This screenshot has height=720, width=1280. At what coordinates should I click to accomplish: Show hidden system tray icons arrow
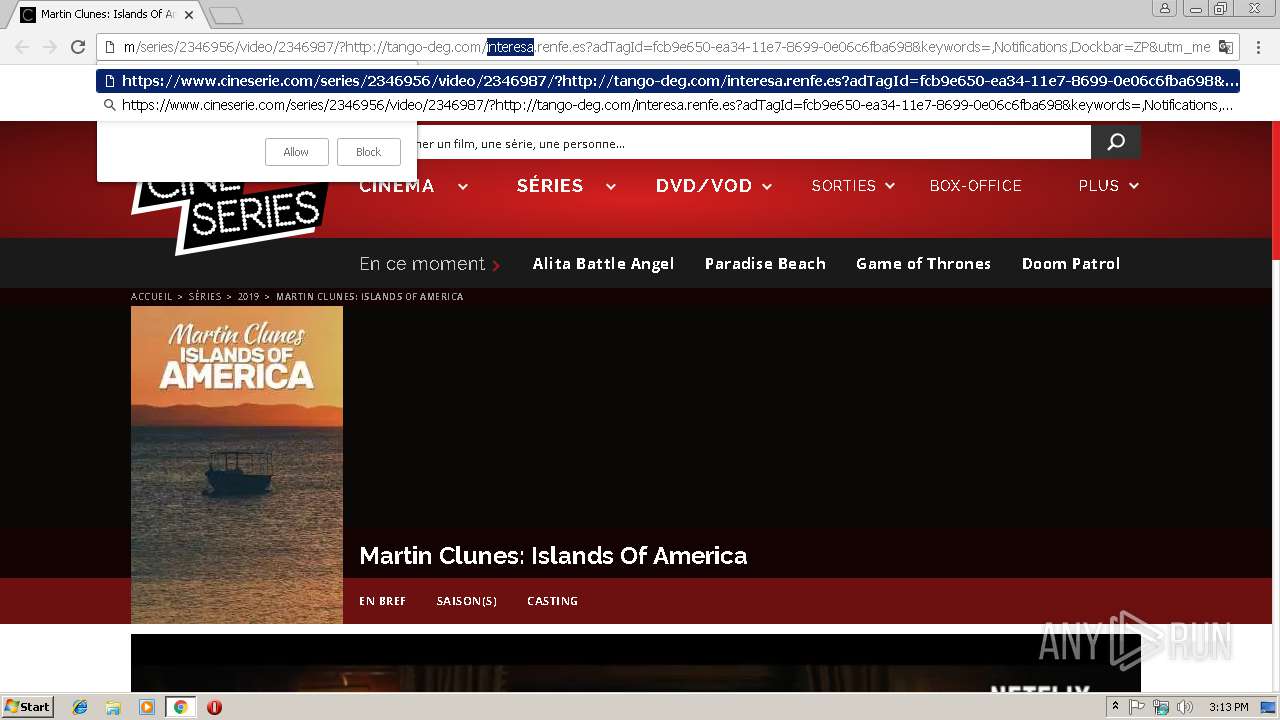[1115, 707]
